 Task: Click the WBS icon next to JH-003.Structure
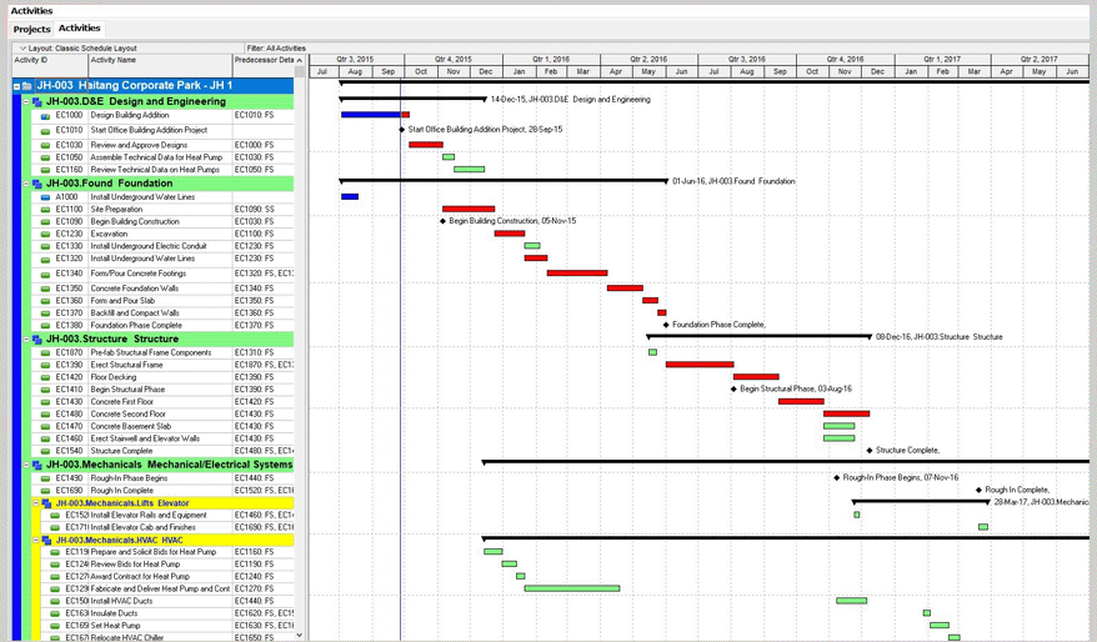click(37, 339)
